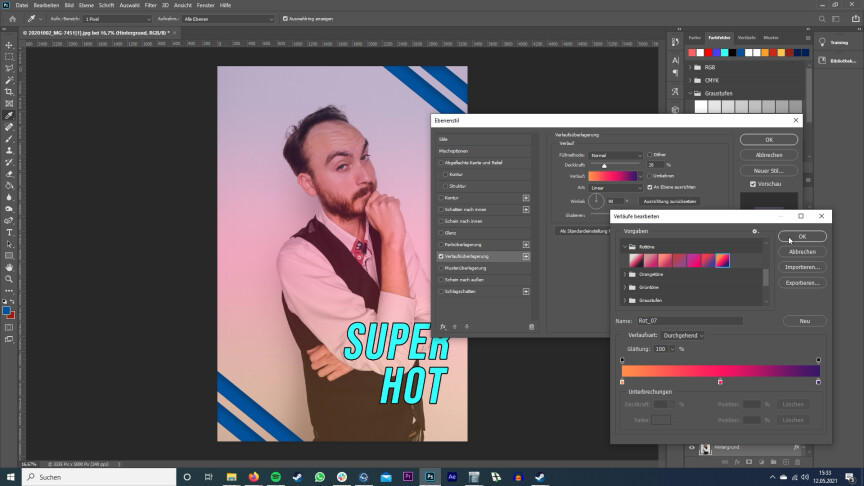The height and width of the screenshot is (486, 864).
Task: Click the gradient Name text field
Action: tap(688, 321)
